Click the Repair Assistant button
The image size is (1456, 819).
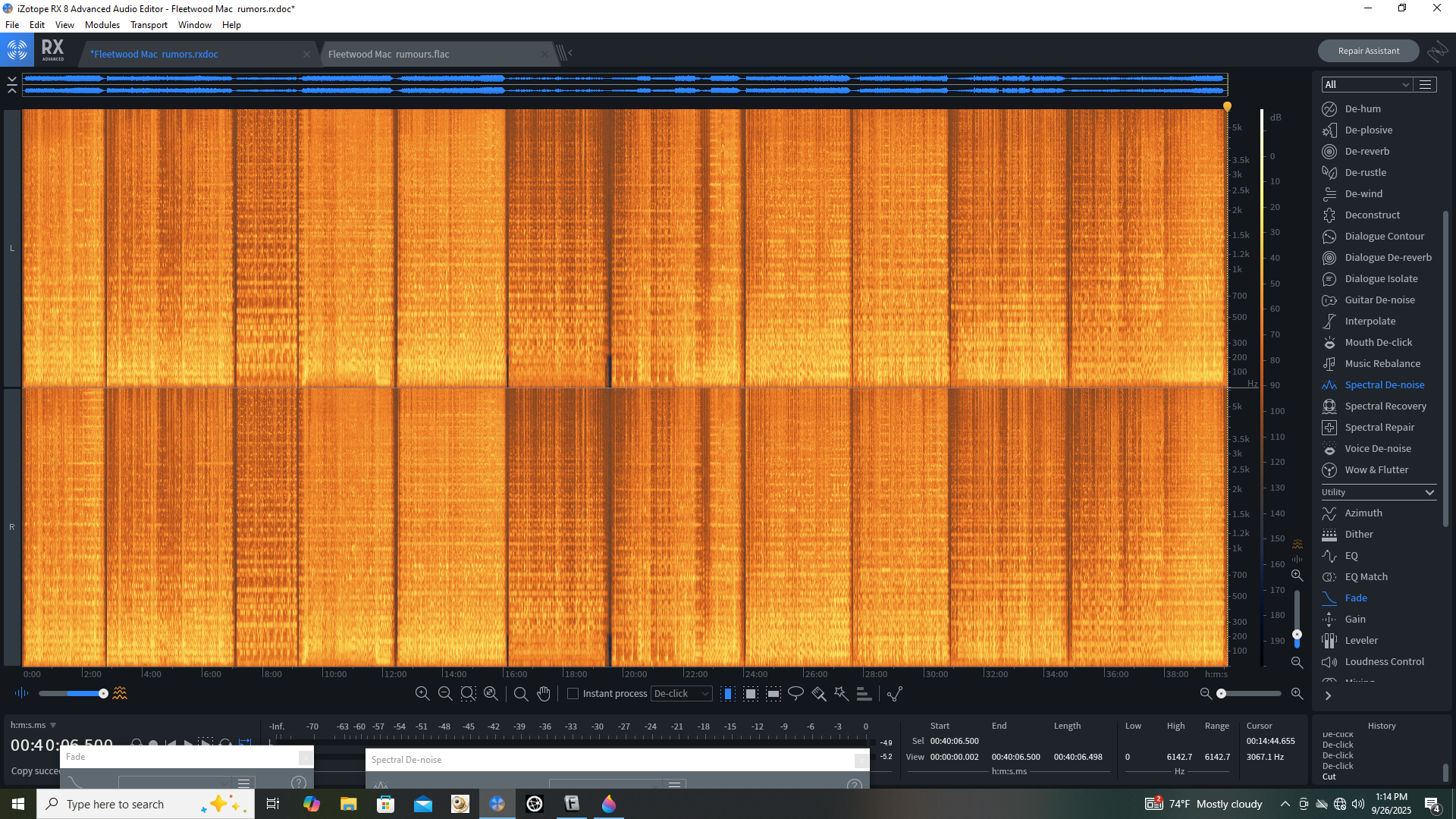1368,51
